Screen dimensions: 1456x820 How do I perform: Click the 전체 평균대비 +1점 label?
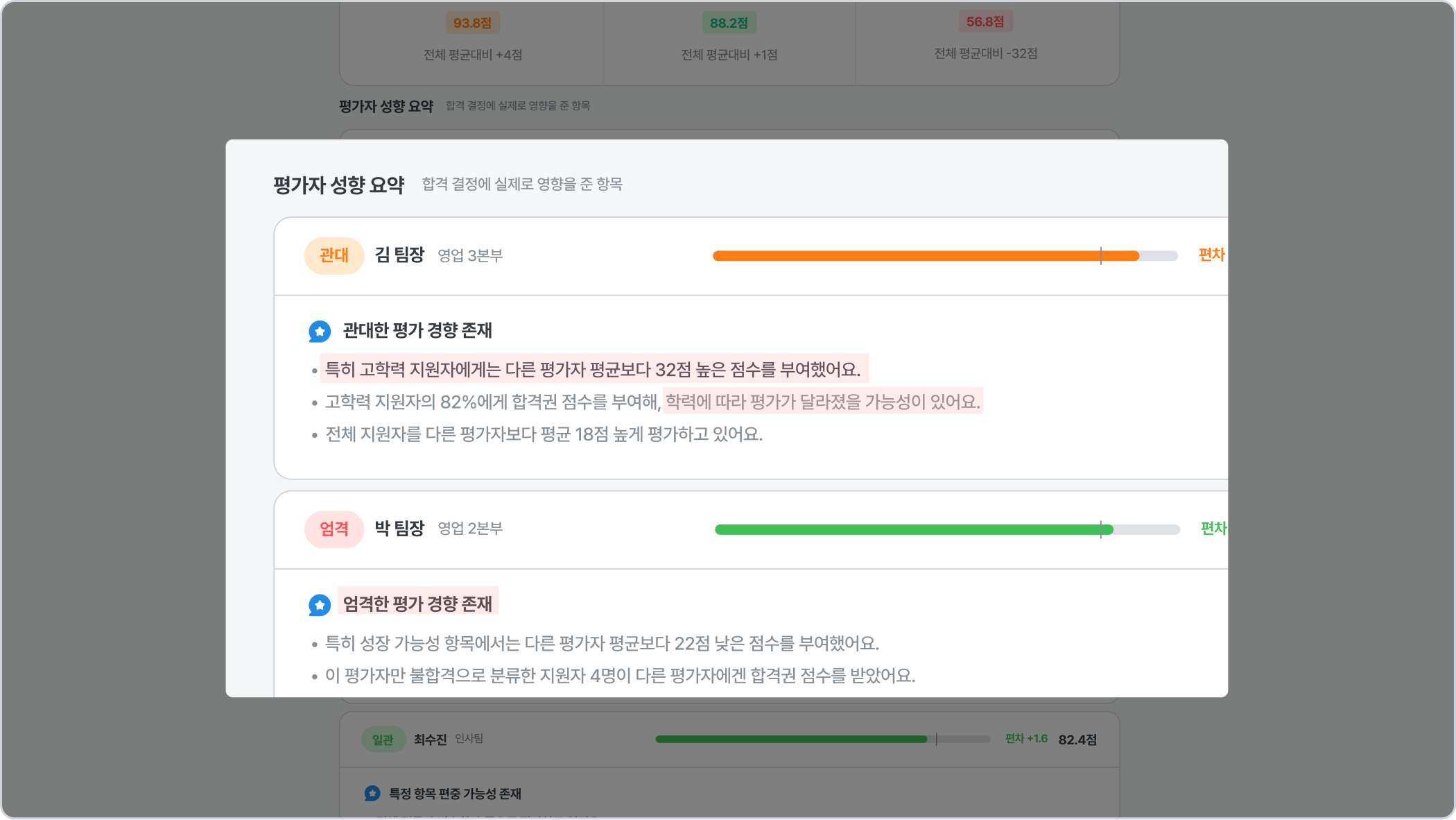tap(729, 55)
